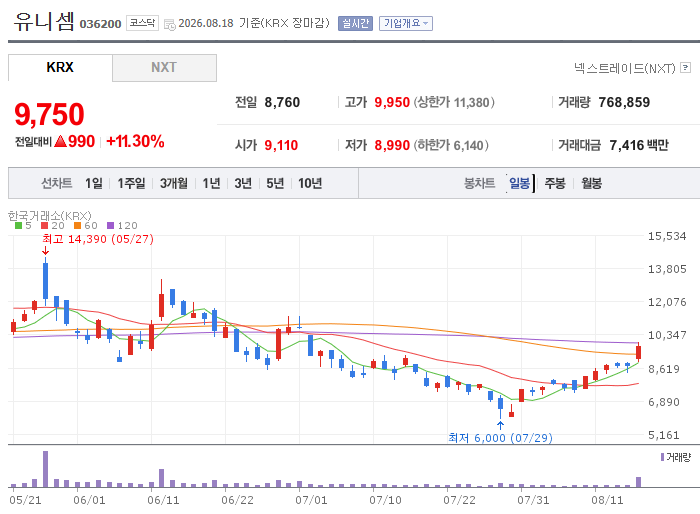Select the 월봉 candle chart

coord(592,183)
